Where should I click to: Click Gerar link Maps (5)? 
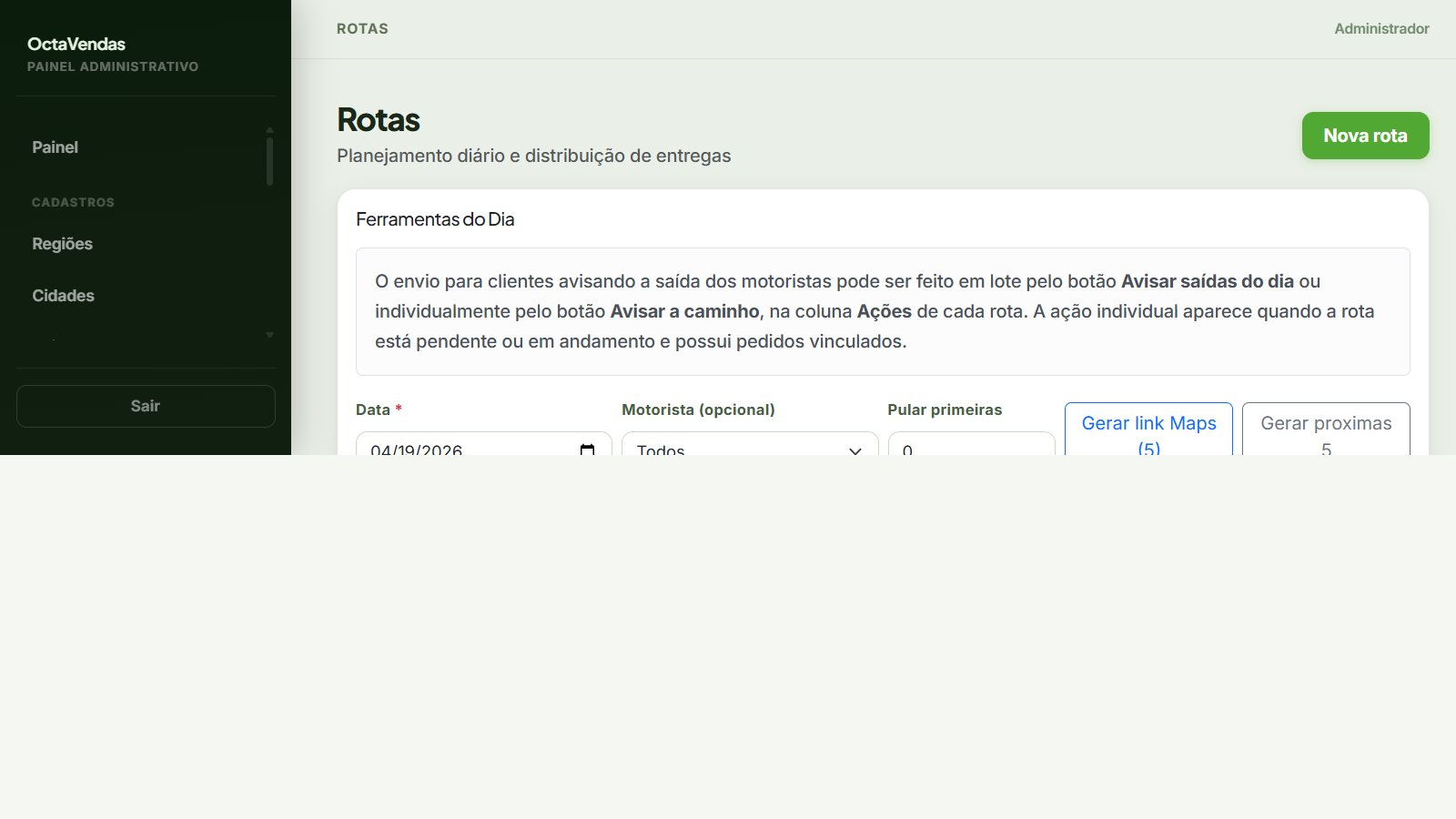pyautogui.click(x=1148, y=435)
